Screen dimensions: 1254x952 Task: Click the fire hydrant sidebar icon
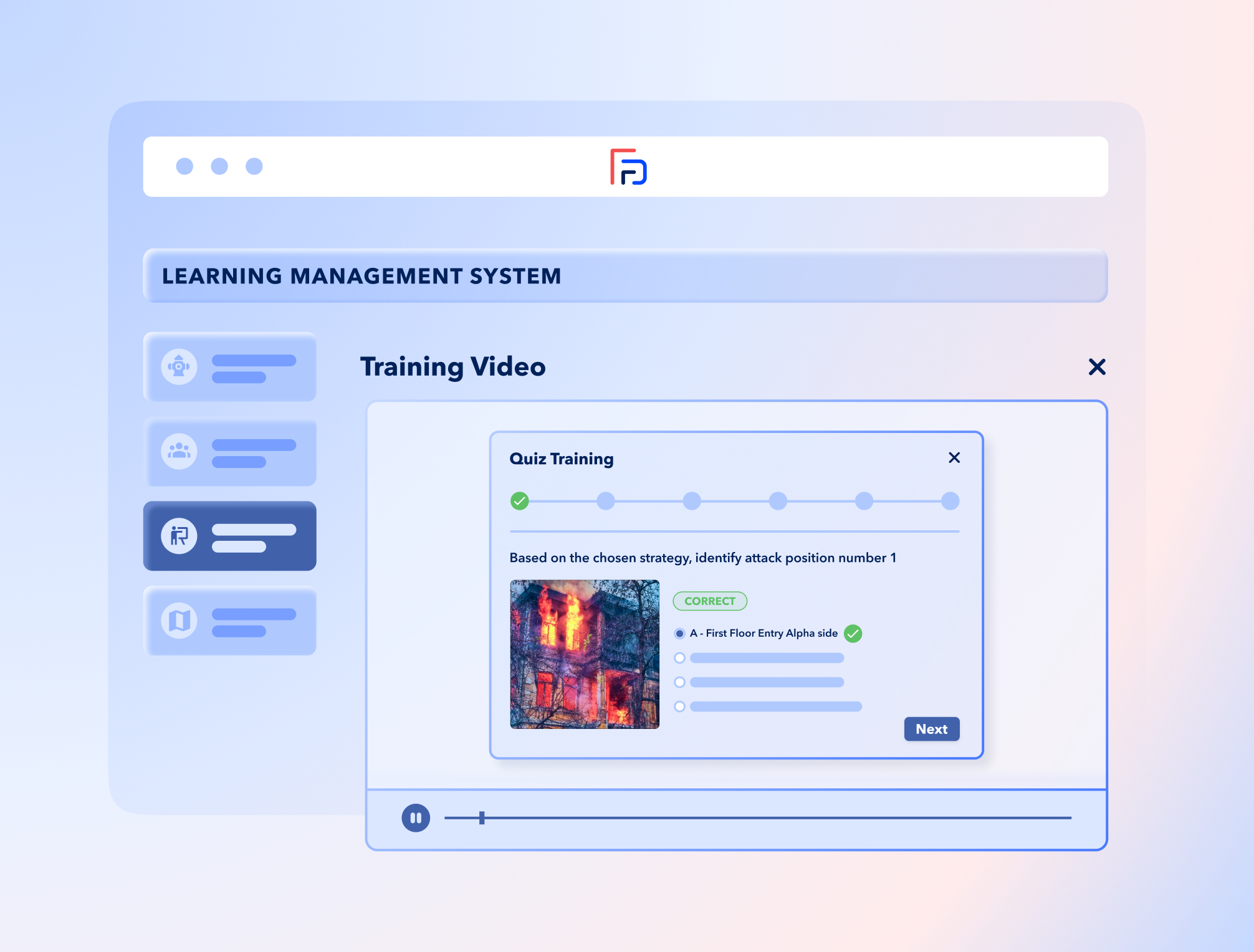click(179, 366)
